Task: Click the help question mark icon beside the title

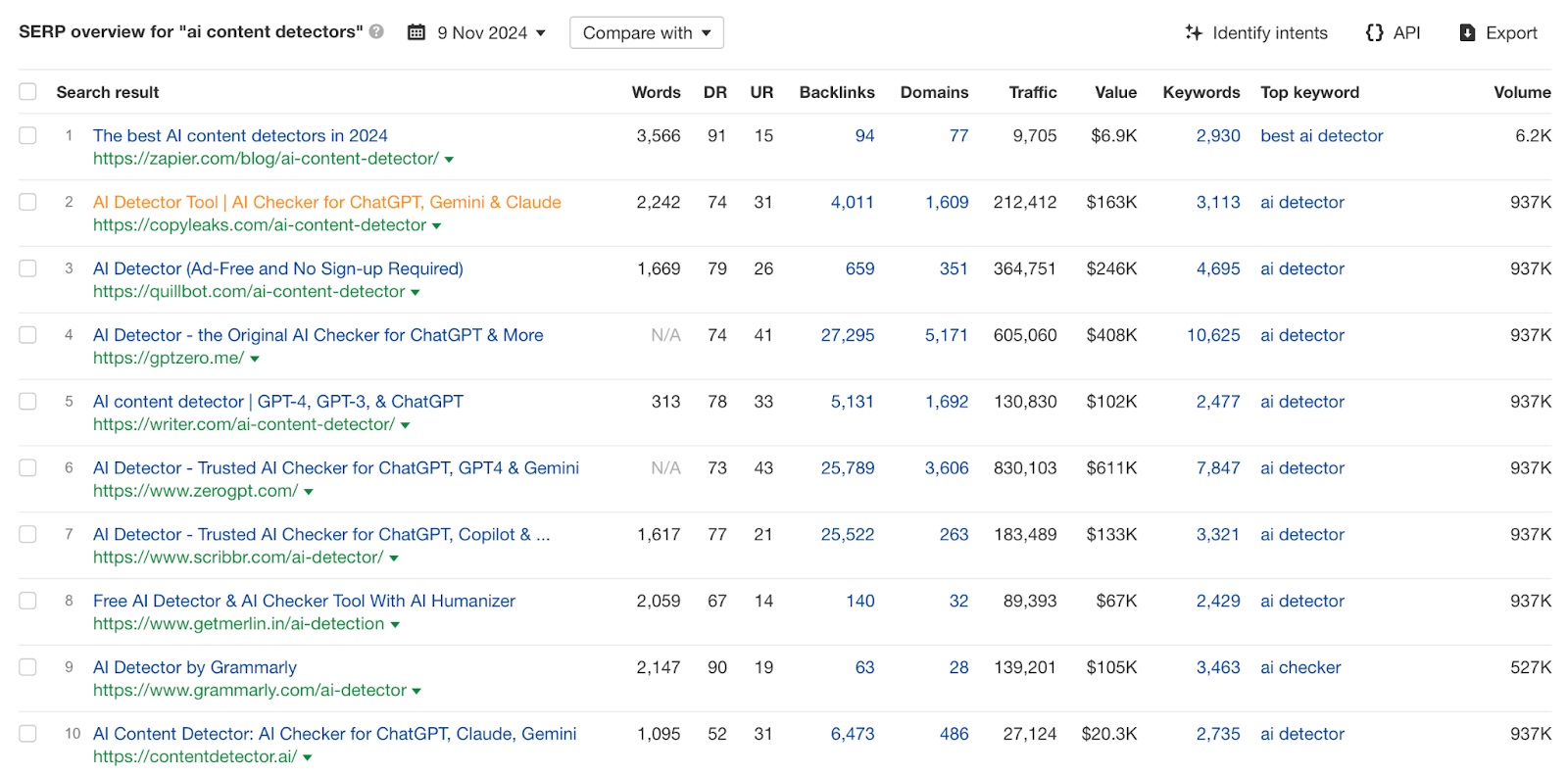Action: click(376, 31)
